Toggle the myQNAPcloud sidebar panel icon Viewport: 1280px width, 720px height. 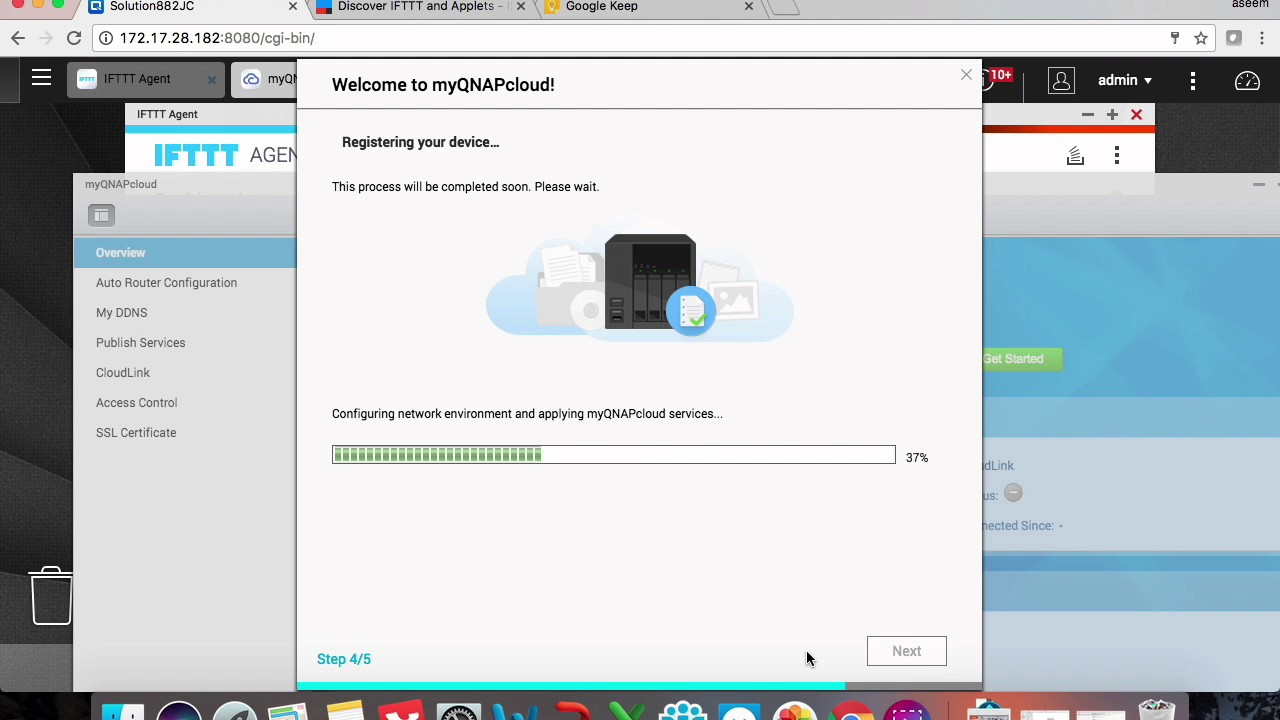coord(101,215)
